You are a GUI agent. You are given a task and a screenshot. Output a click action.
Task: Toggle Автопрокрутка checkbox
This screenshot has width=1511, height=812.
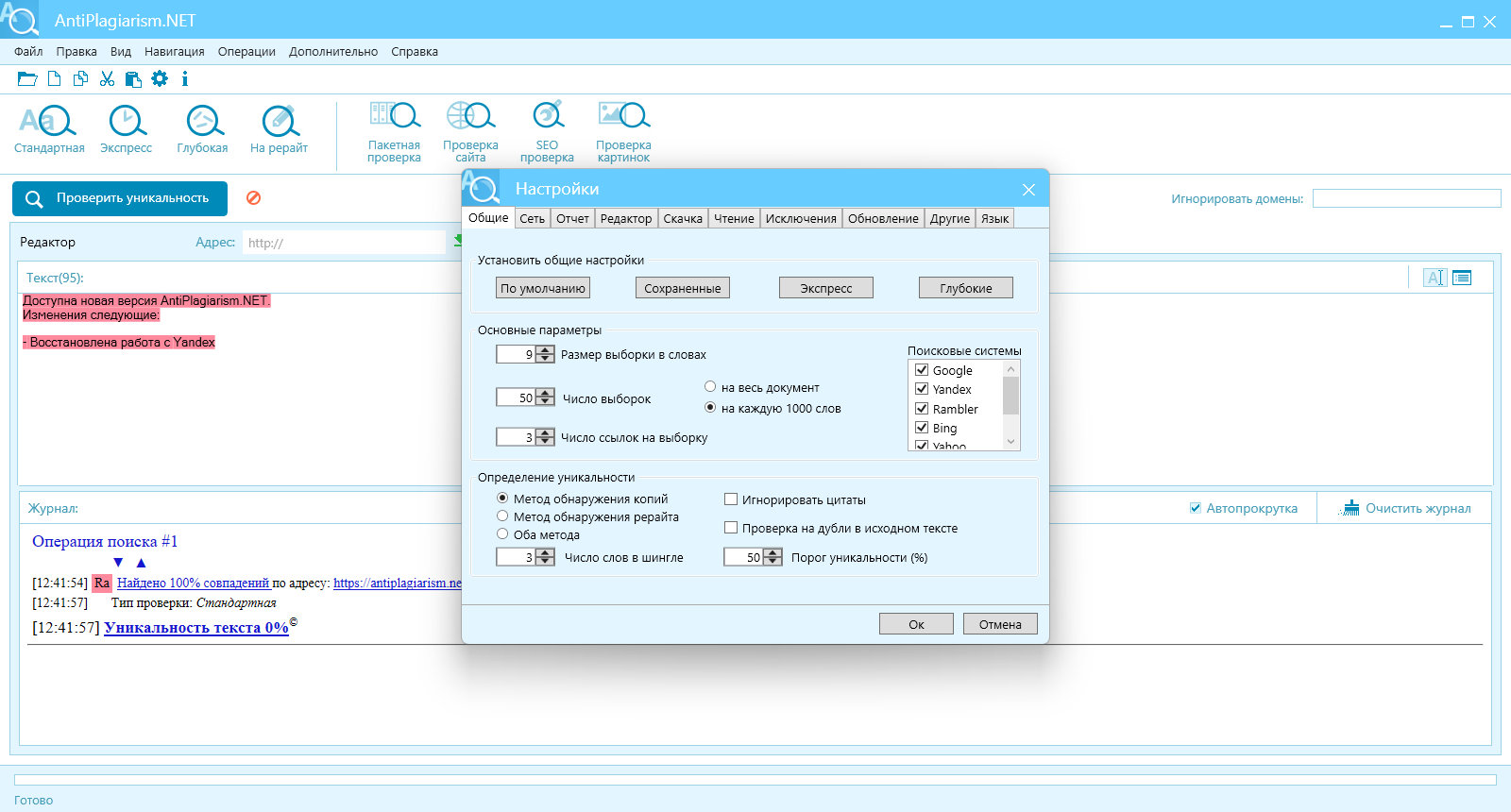[x=1196, y=508]
